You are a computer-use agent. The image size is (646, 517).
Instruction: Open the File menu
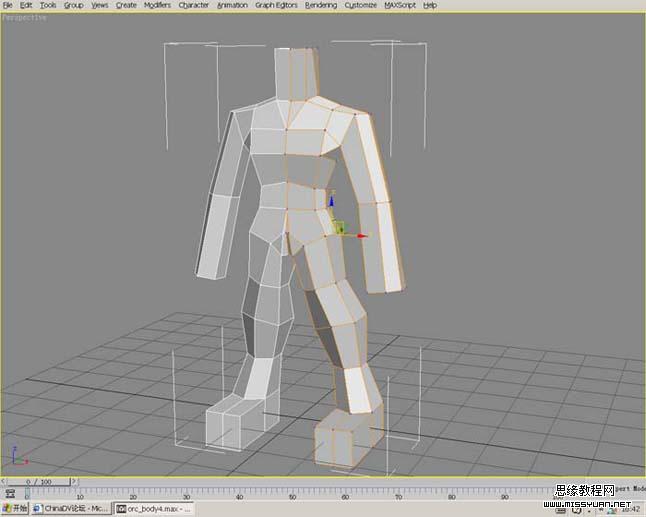7,5
